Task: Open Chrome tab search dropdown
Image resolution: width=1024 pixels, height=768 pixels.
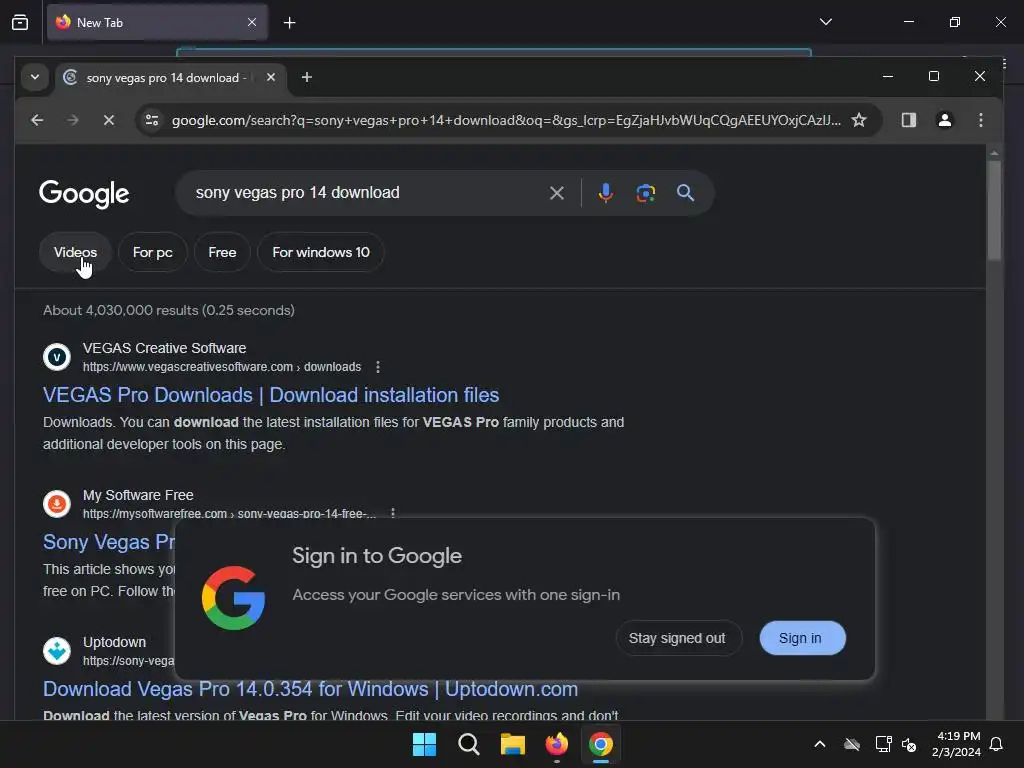Action: click(x=35, y=77)
